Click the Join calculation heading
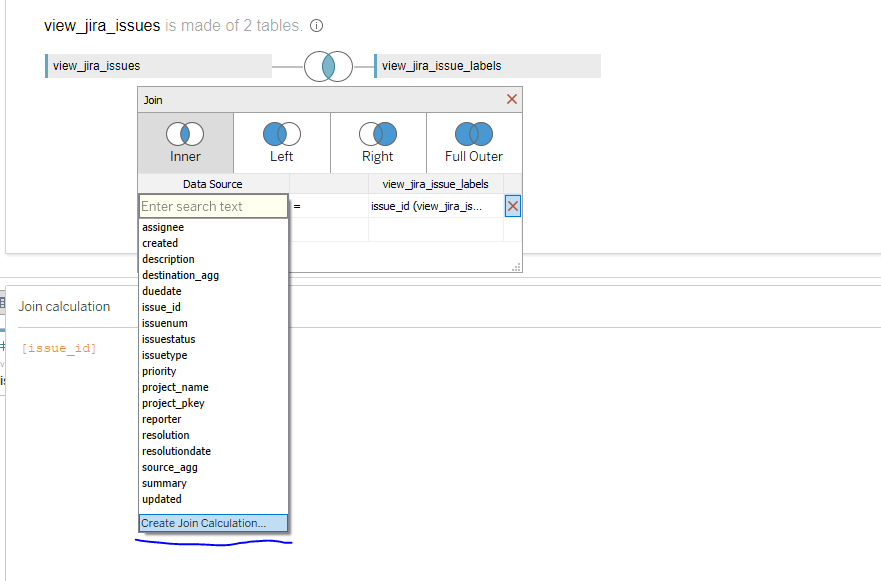Screen dimensions: 881x581 click(x=64, y=306)
